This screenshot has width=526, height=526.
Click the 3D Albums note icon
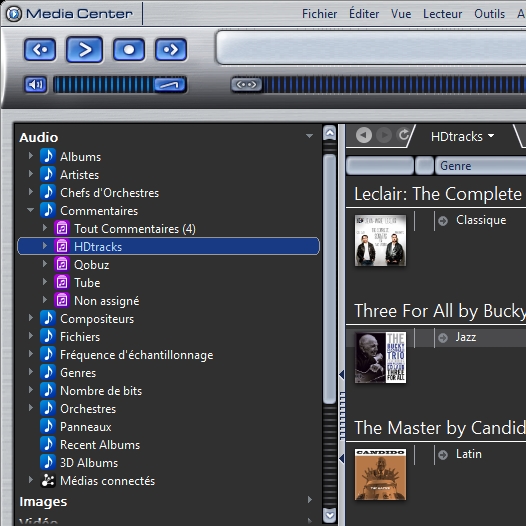(x=48, y=462)
